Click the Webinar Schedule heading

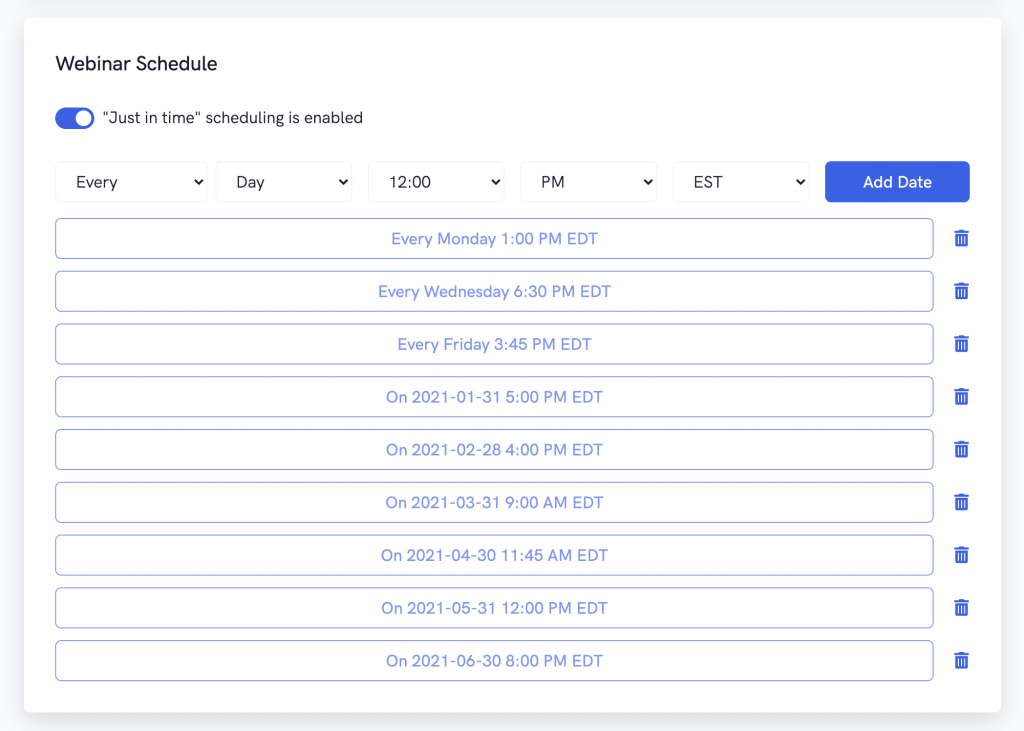pyautogui.click(x=136, y=63)
